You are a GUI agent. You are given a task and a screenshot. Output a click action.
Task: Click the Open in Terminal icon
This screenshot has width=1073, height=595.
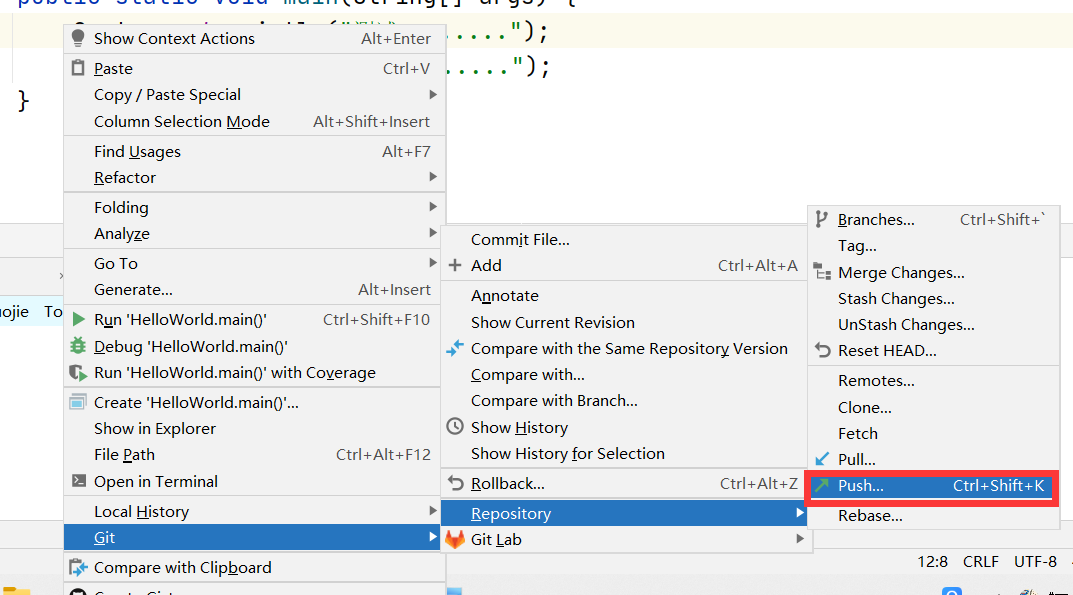78,482
